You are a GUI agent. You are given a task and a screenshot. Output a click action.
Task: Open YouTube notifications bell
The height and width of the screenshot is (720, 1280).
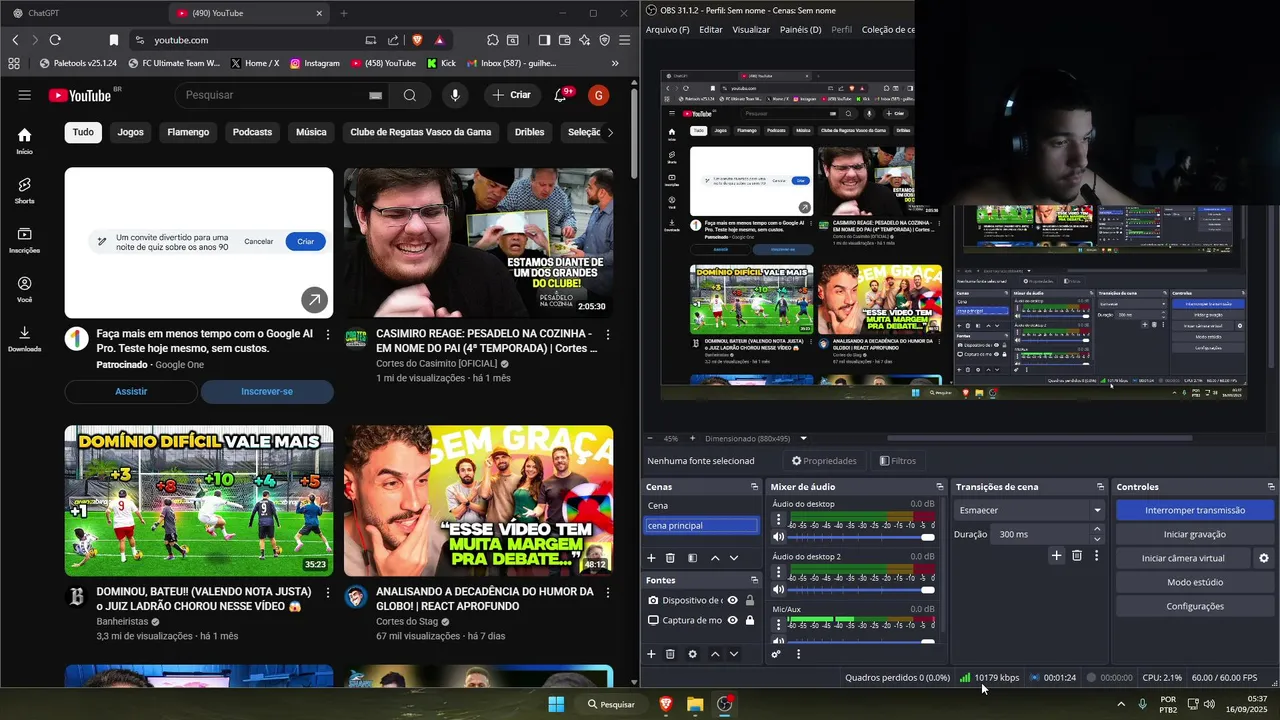(x=560, y=95)
